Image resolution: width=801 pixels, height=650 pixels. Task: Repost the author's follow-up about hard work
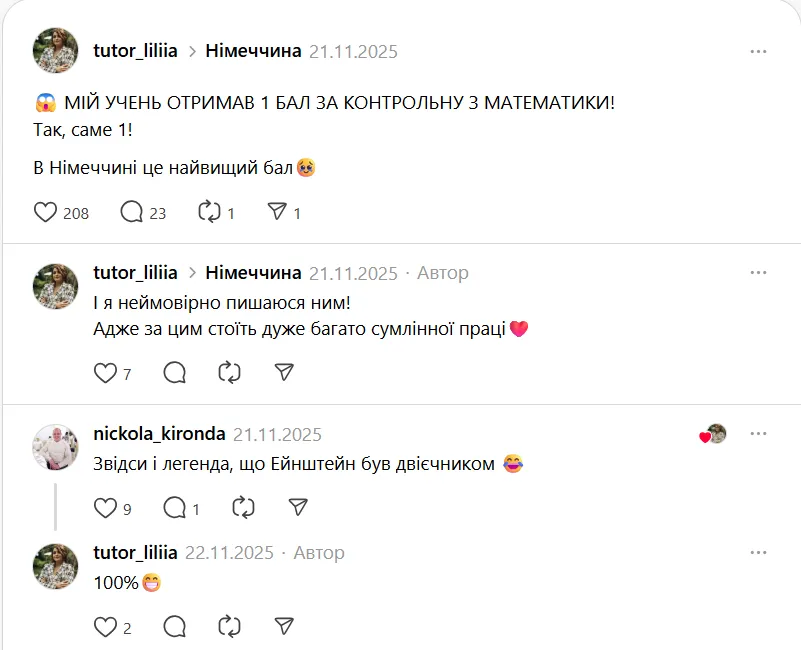229,373
